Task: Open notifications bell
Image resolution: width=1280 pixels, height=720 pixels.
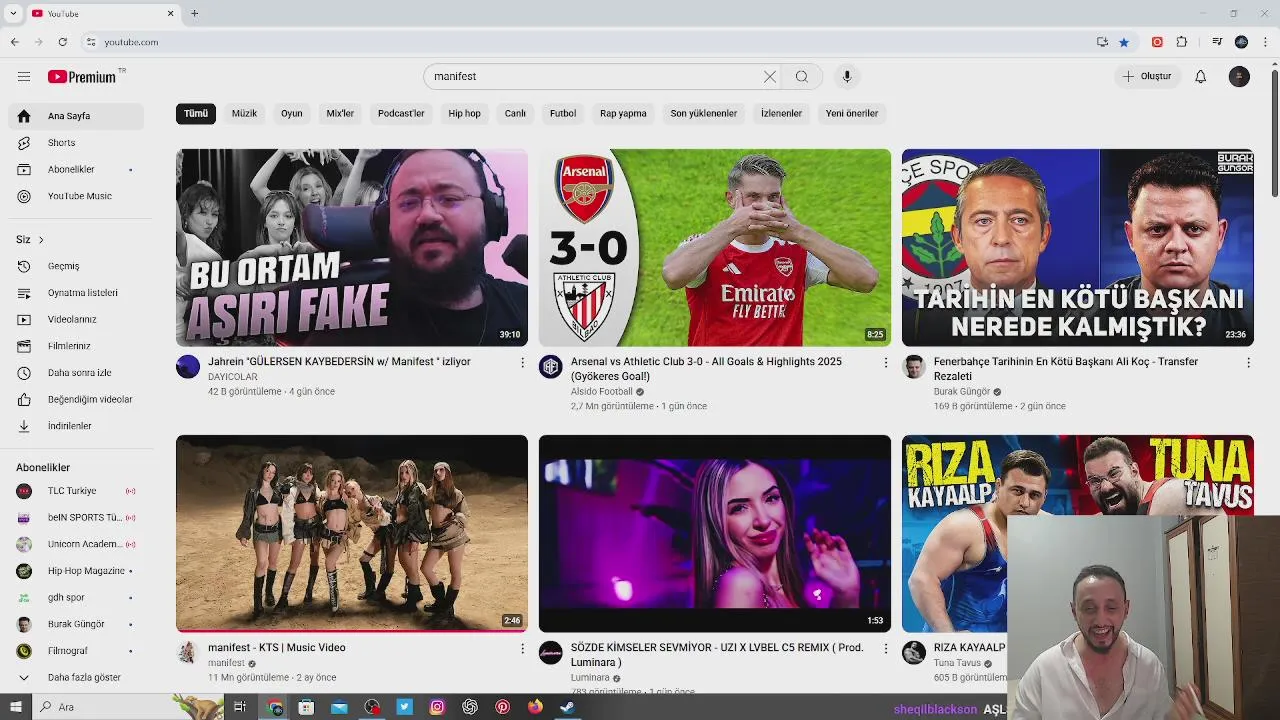Action: 1201,77
